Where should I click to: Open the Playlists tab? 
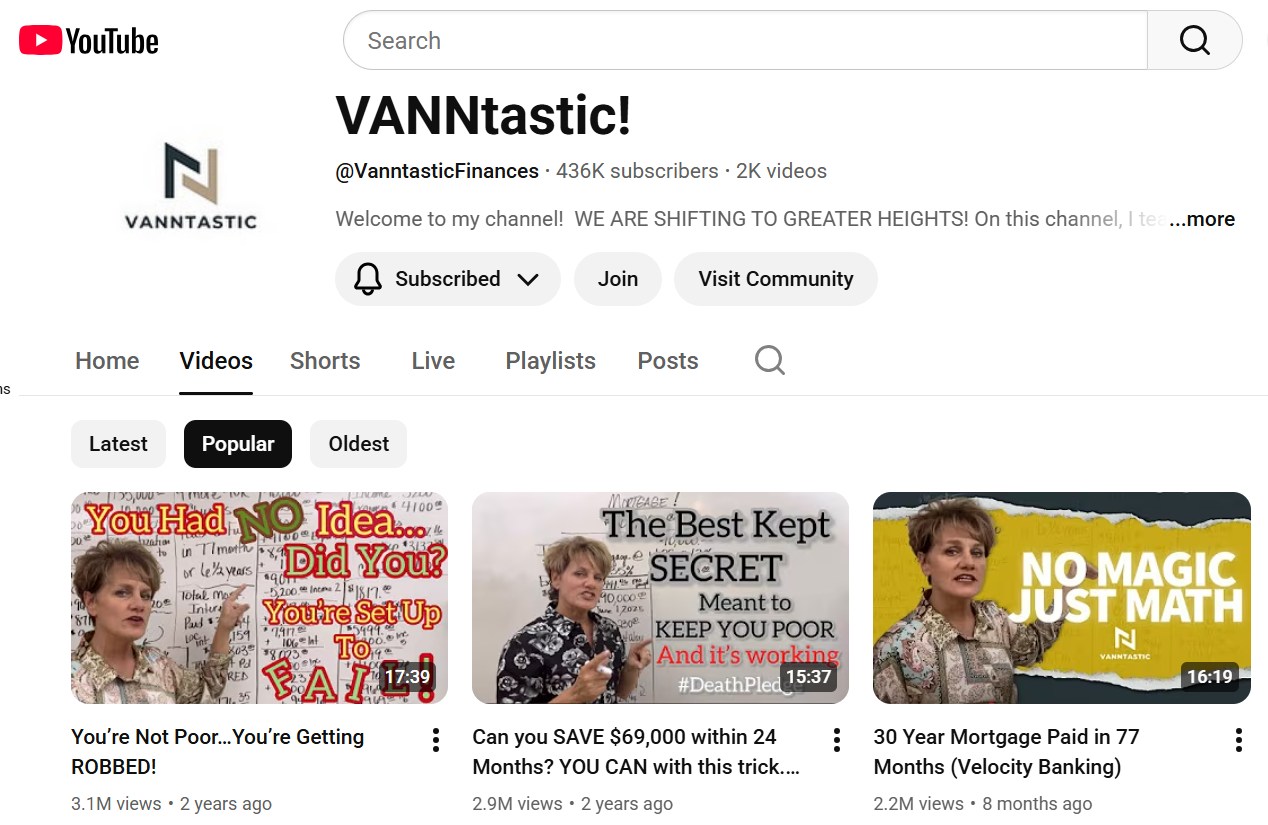pos(551,361)
